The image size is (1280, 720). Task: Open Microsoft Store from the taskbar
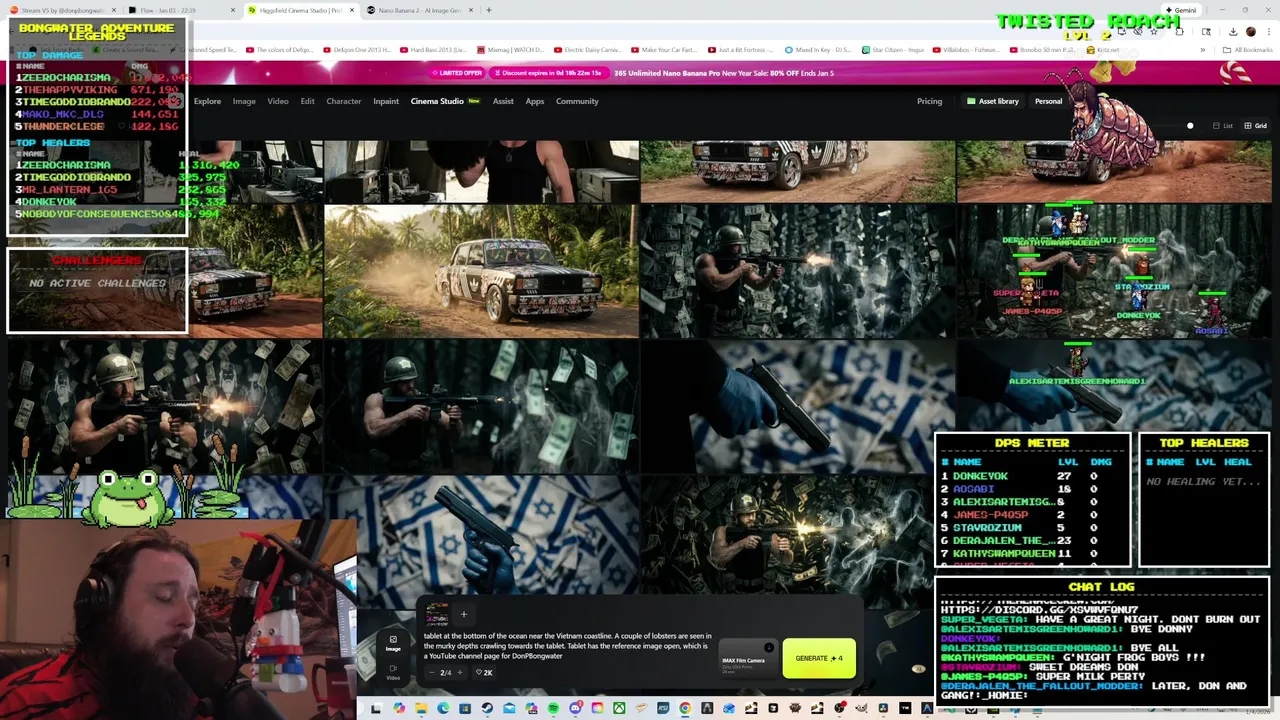coord(465,708)
